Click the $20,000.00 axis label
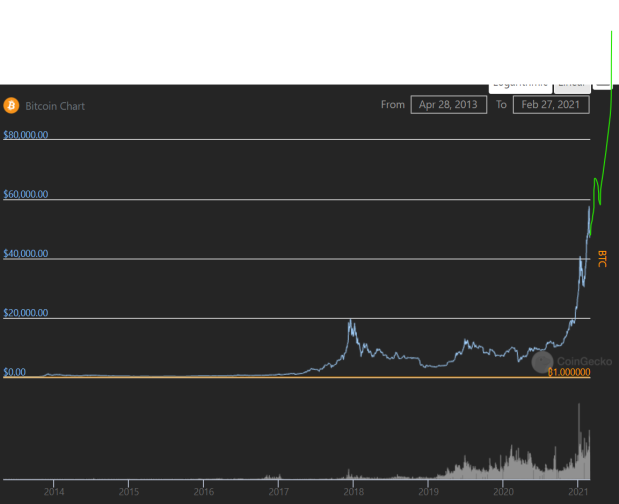 point(26,313)
